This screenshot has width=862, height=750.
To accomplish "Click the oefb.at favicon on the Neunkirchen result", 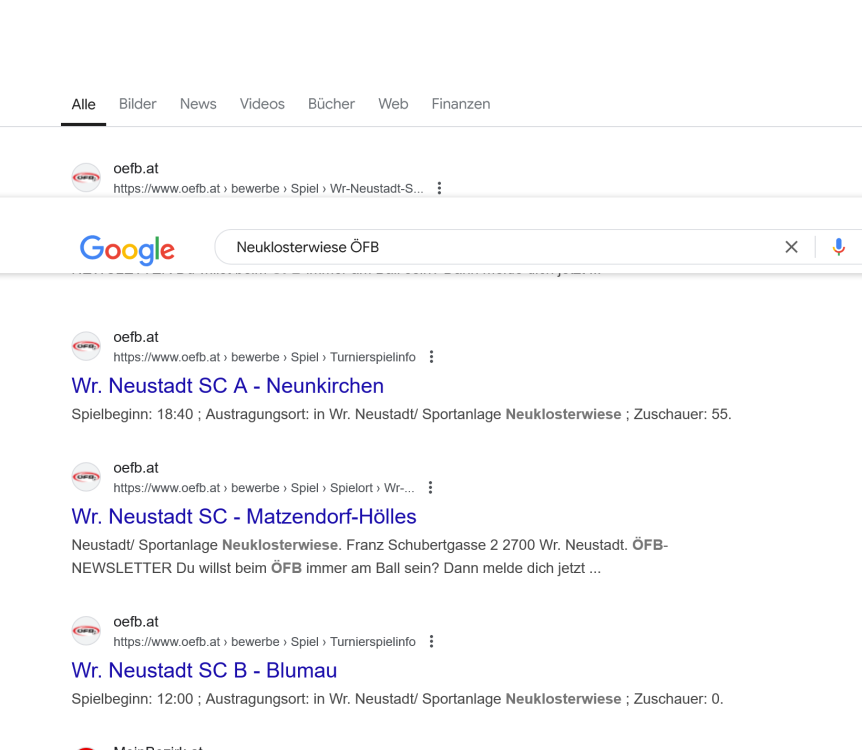I will click(86, 345).
